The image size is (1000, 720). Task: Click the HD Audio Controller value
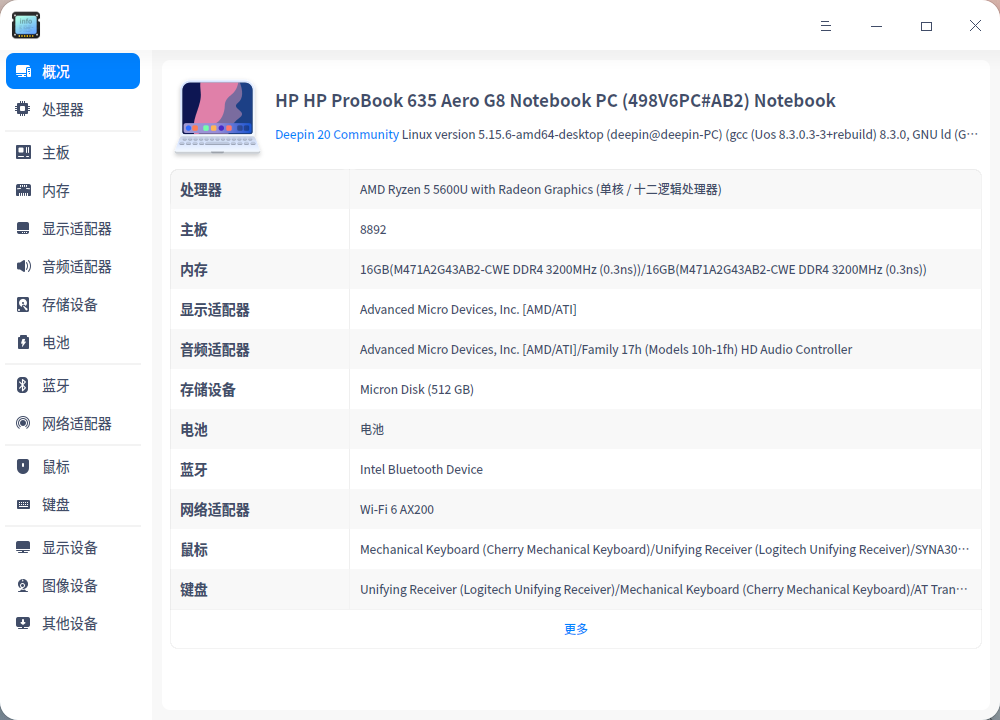[x=606, y=349]
